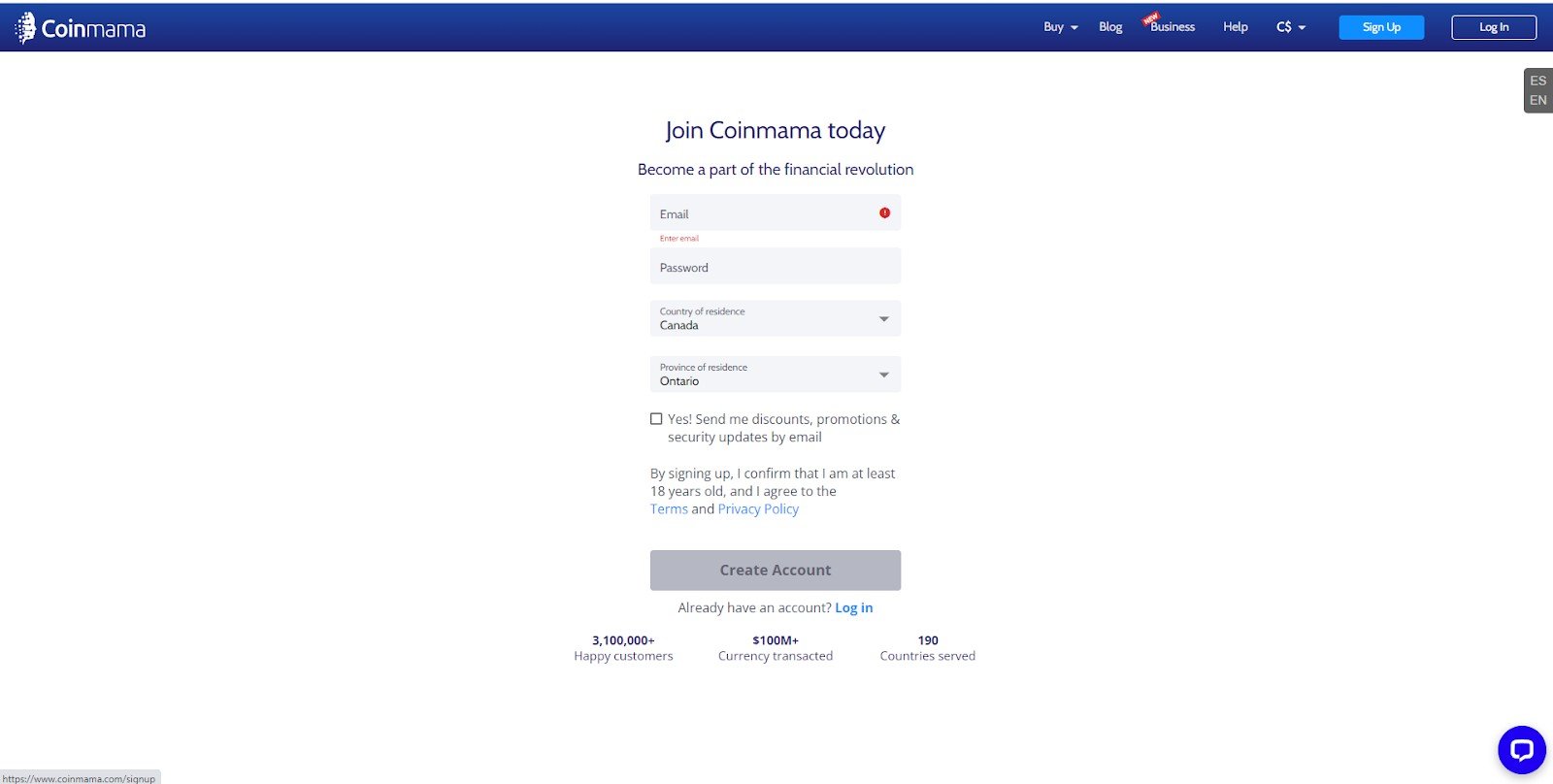The image size is (1553, 784).
Task: Open the live chat bubble
Action: (x=1521, y=750)
